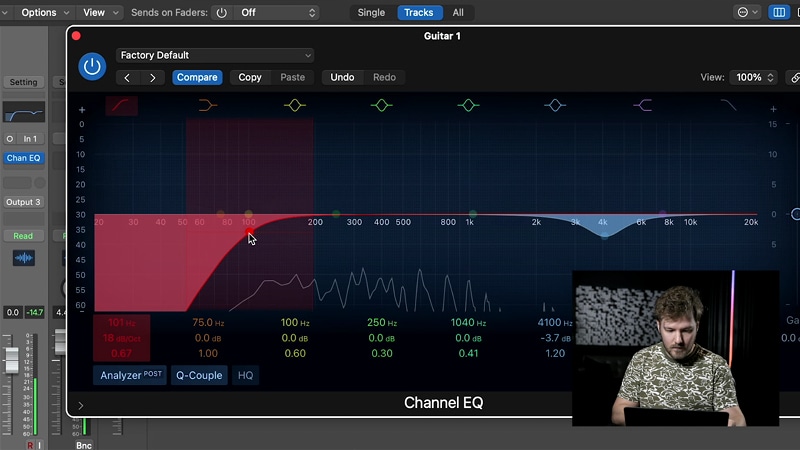Toggle the record enable R button
800x450 pixels.
30,445
